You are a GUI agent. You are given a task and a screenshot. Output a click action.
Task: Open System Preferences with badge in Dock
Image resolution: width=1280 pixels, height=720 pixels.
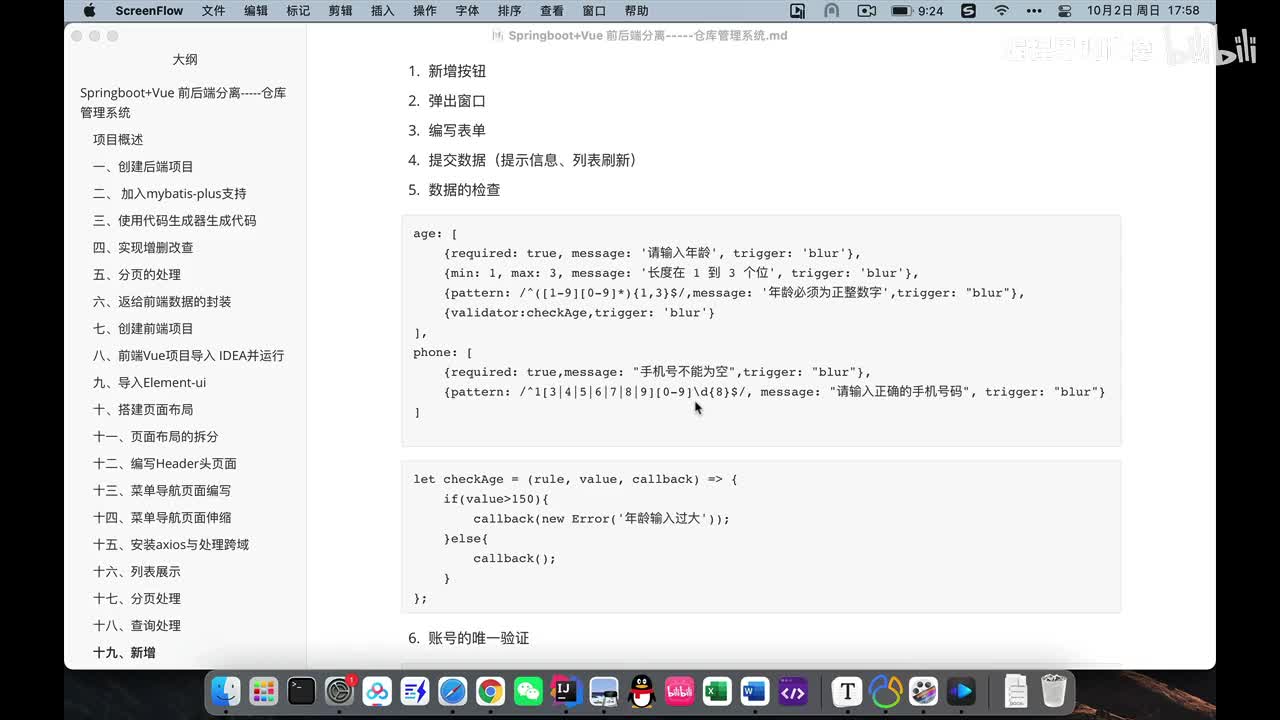pyautogui.click(x=340, y=691)
